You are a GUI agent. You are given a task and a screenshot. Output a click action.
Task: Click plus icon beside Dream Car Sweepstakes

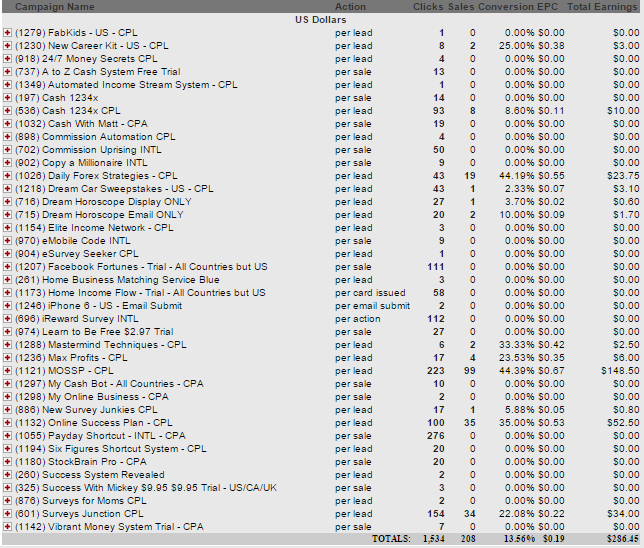point(7,189)
